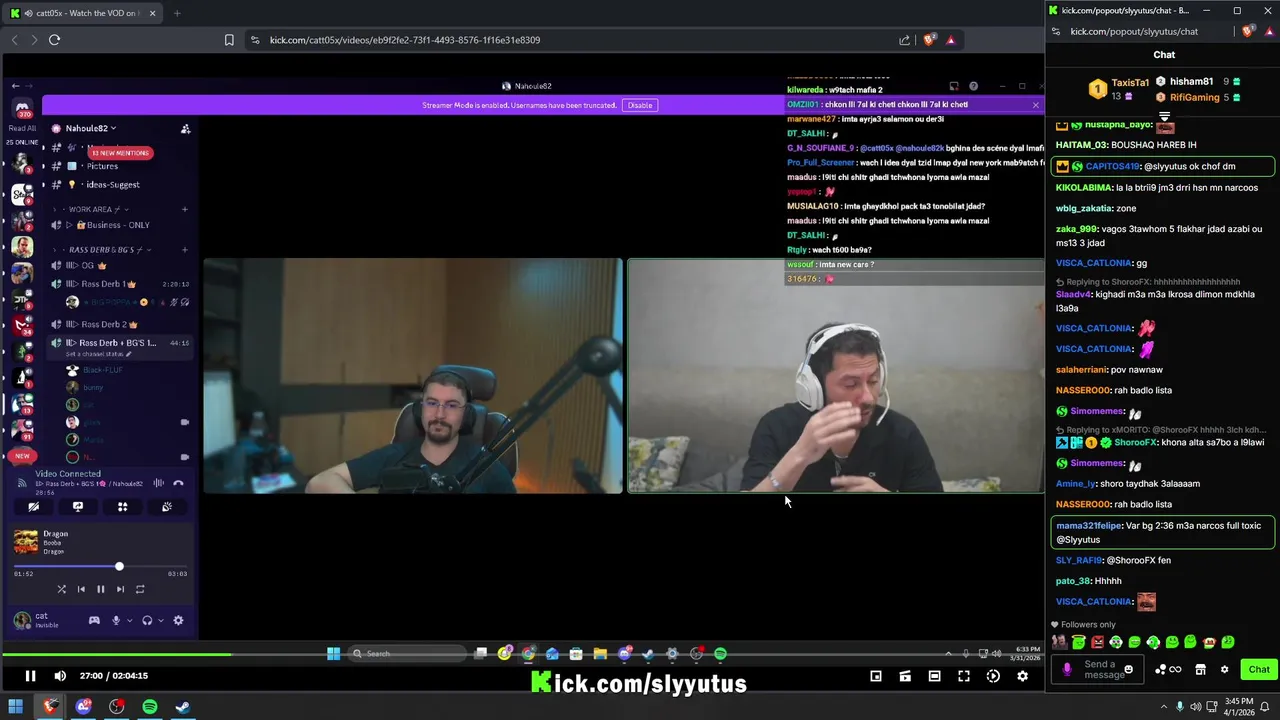Click username mama321felipe in chat
Image resolution: width=1280 pixels, height=720 pixels.
click(1088, 526)
